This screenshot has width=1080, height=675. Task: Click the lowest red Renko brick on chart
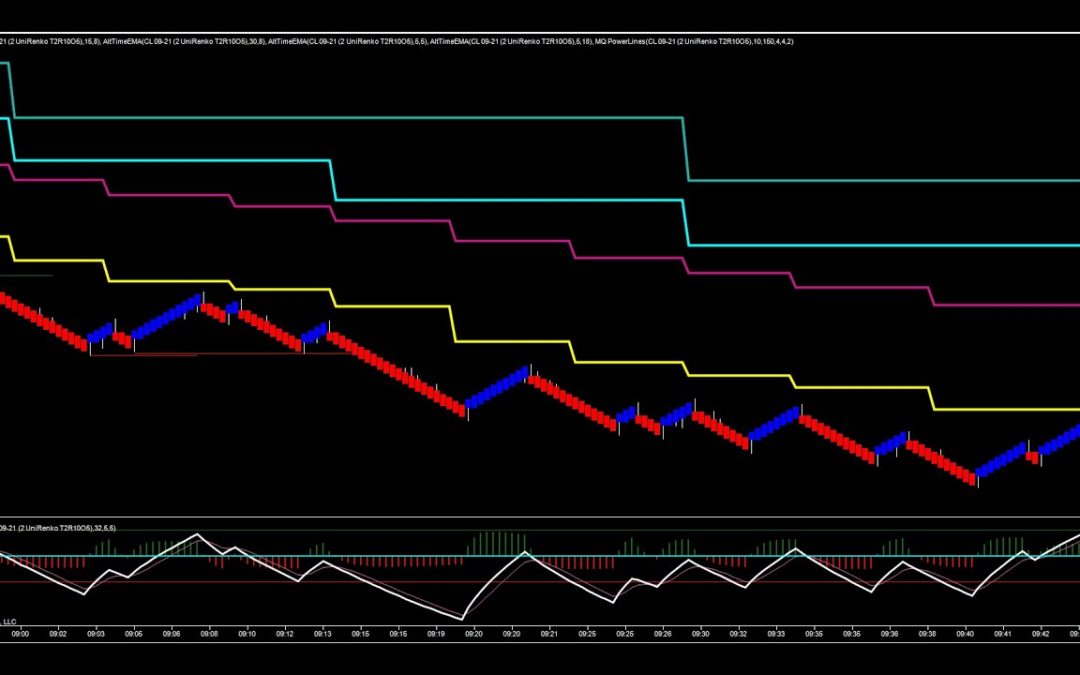pos(970,479)
